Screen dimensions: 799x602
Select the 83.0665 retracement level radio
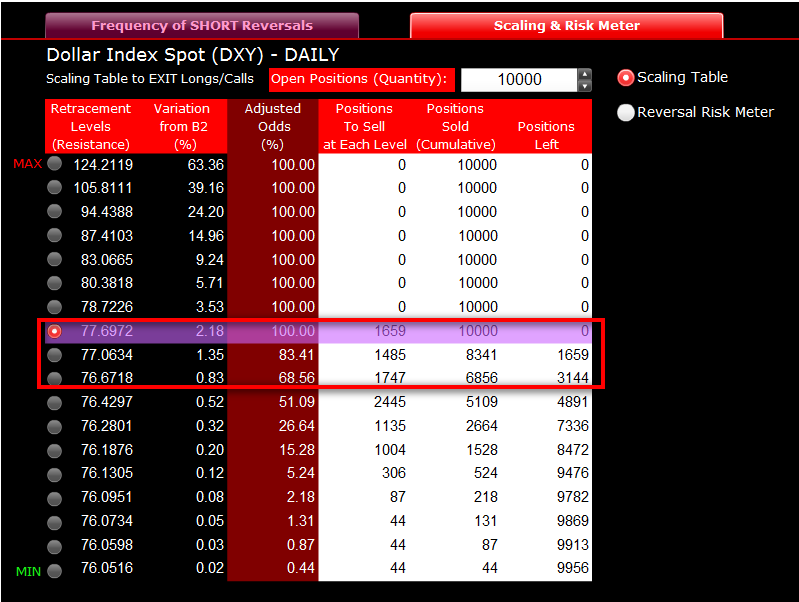pos(55,259)
